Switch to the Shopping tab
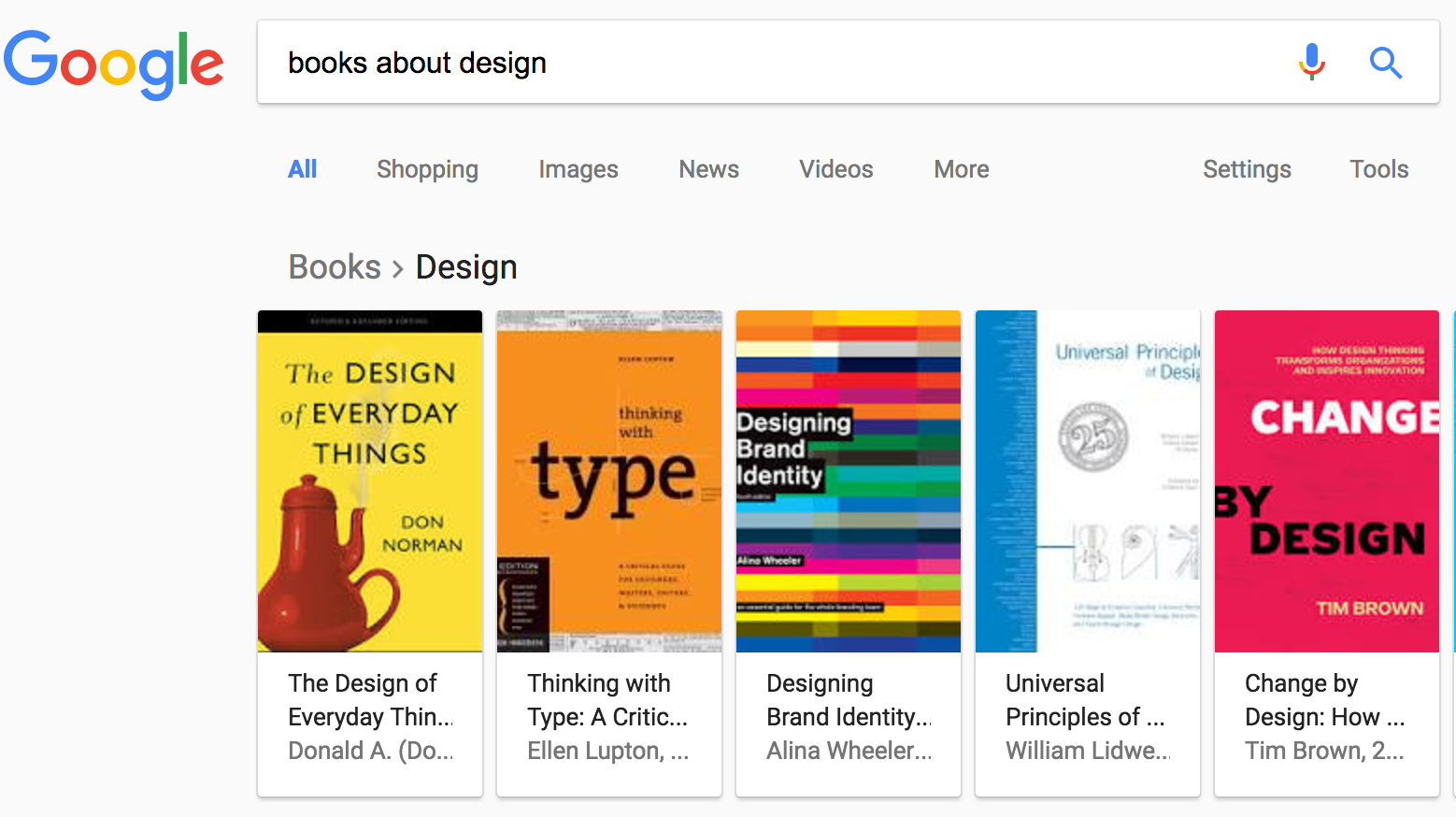The height and width of the screenshot is (817, 1456). point(427,169)
